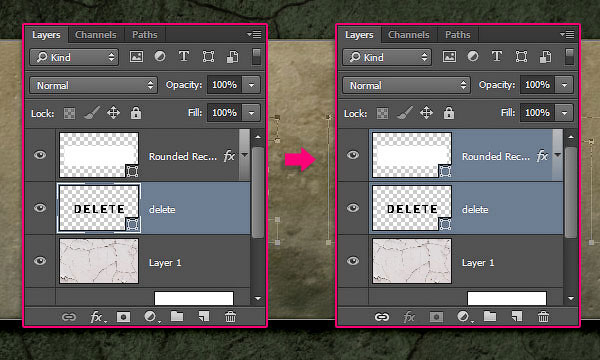Open Normal blend mode dropdown in right panel
The width and height of the screenshot is (600, 360).
click(406, 85)
